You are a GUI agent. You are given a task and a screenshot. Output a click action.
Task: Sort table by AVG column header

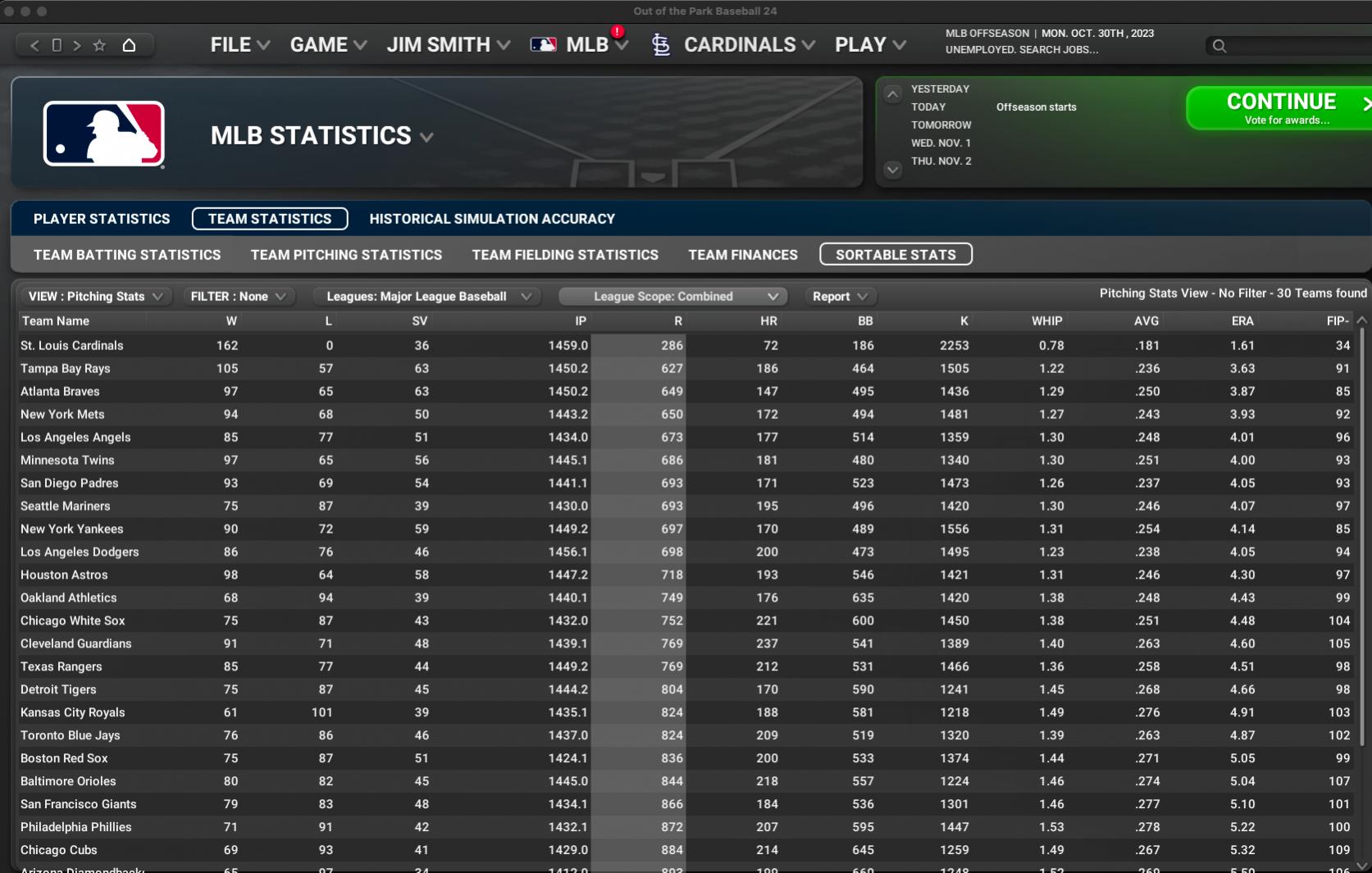[x=1146, y=321]
